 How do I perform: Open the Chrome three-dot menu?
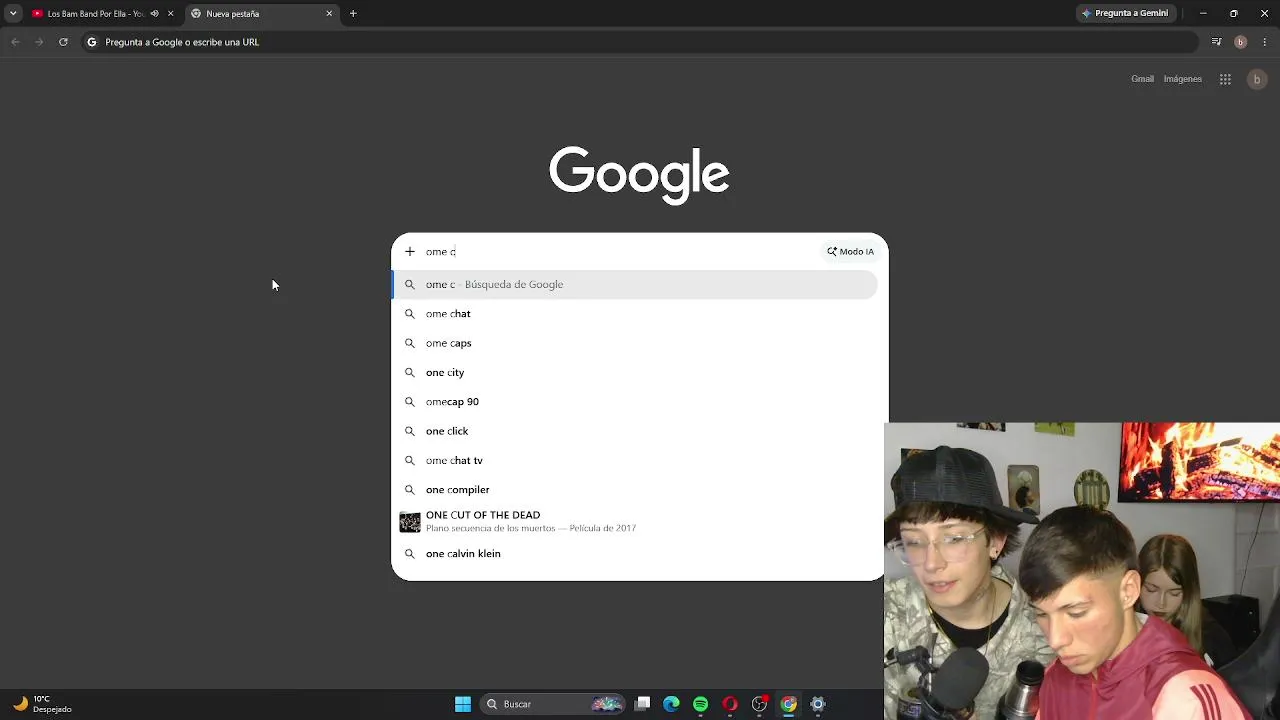point(1264,42)
